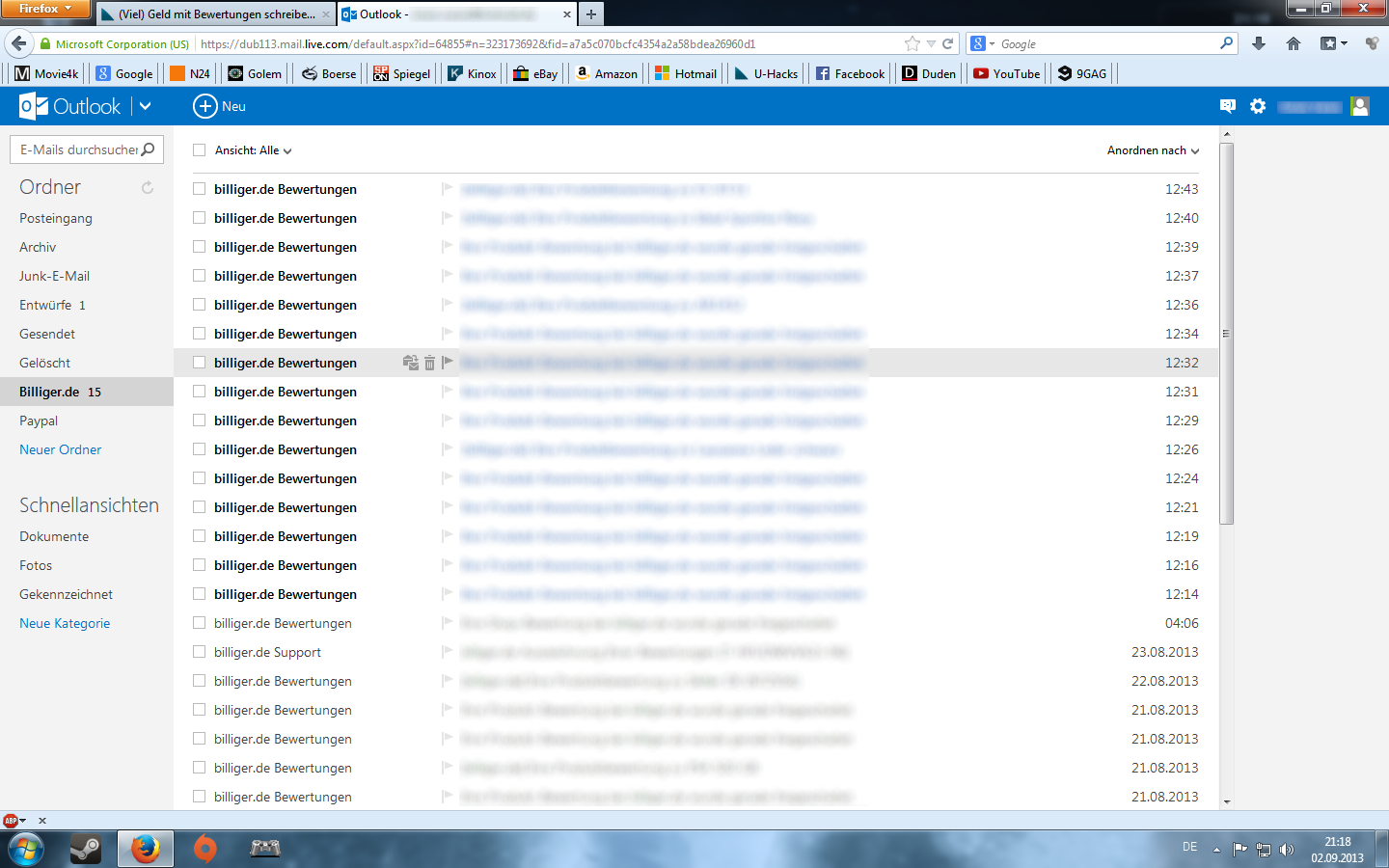The width and height of the screenshot is (1389, 868).
Task: Click the mail list vertical scrollbar
Action: point(1226,333)
